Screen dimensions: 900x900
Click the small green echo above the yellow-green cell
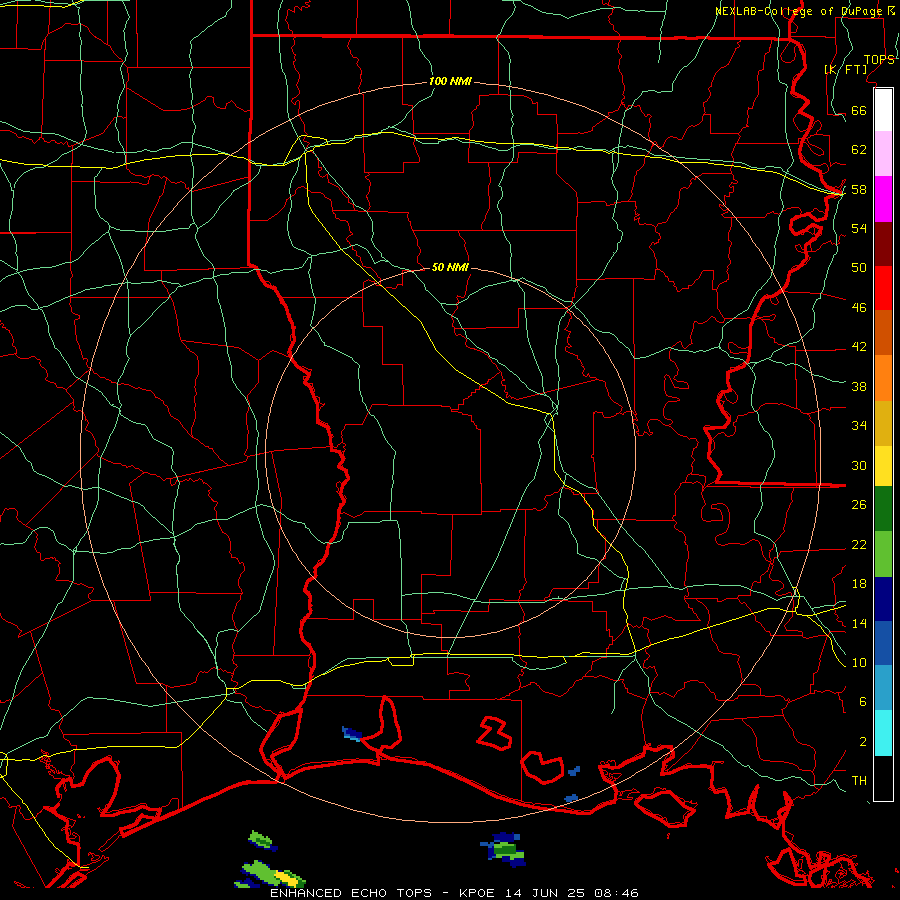262,840
